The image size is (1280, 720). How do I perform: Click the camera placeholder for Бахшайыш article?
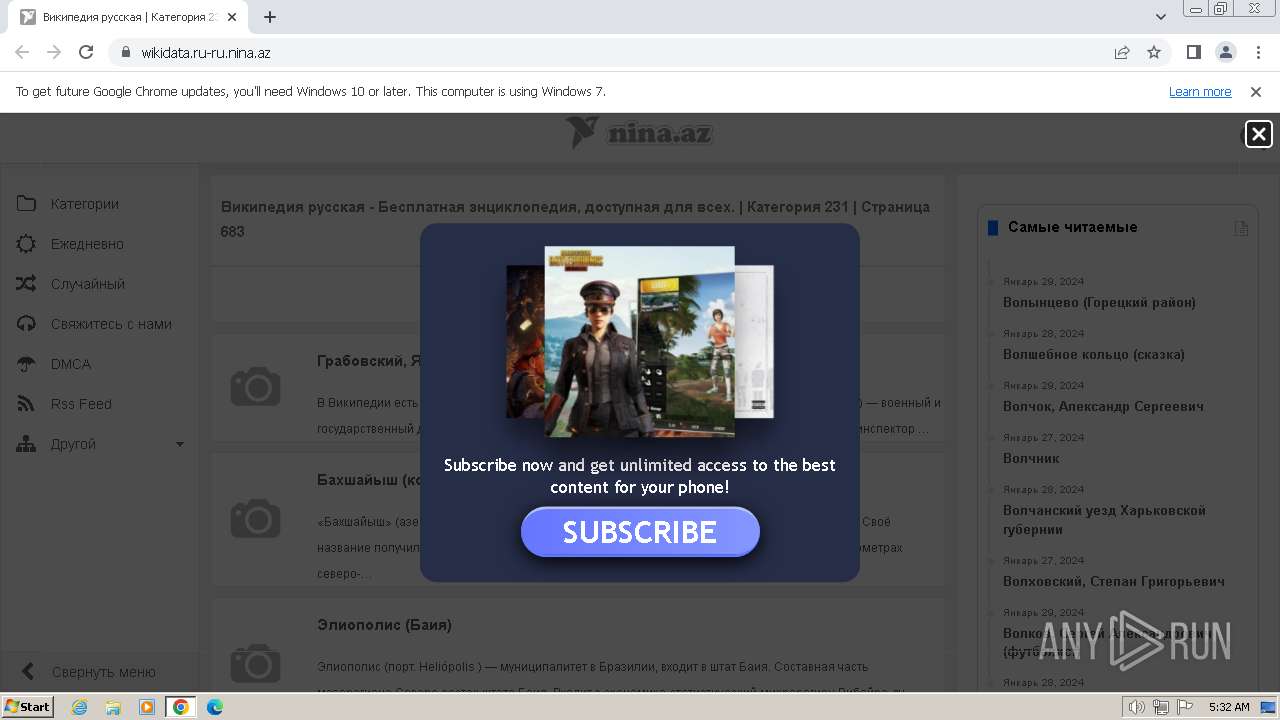[255, 518]
